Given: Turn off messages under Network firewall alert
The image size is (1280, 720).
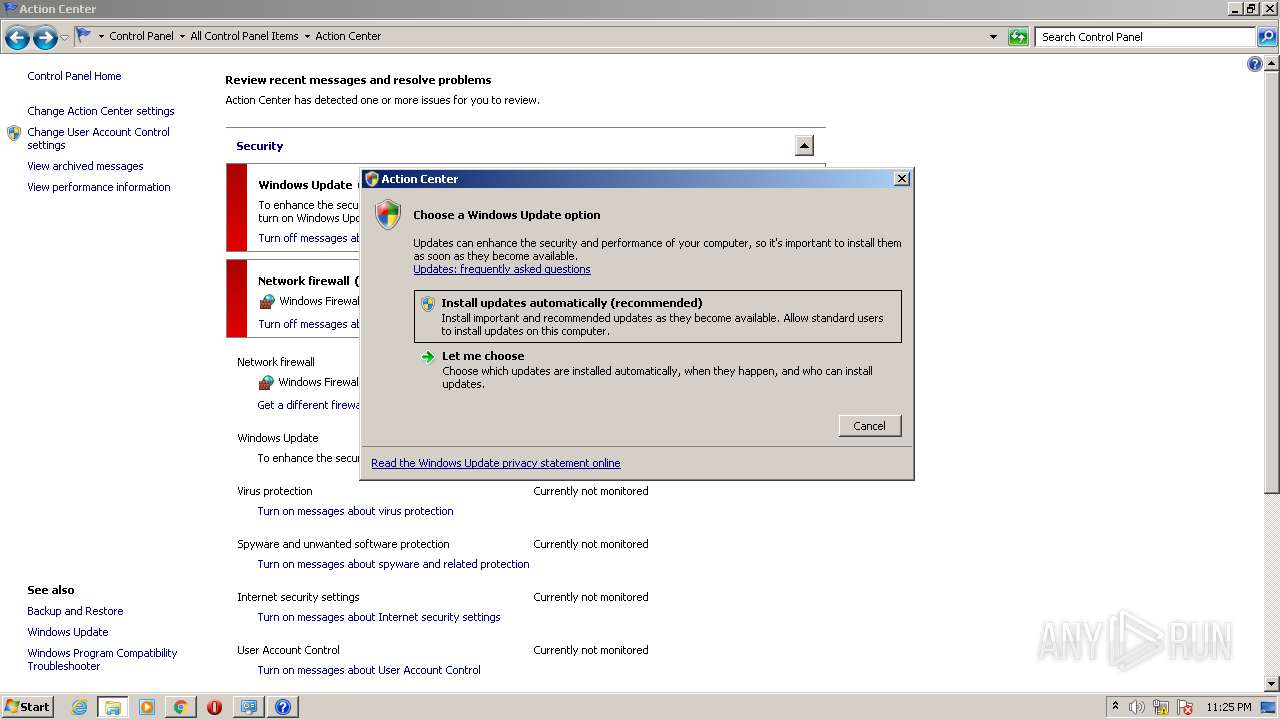Looking at the screenshot, I should (x=308, y=324).
